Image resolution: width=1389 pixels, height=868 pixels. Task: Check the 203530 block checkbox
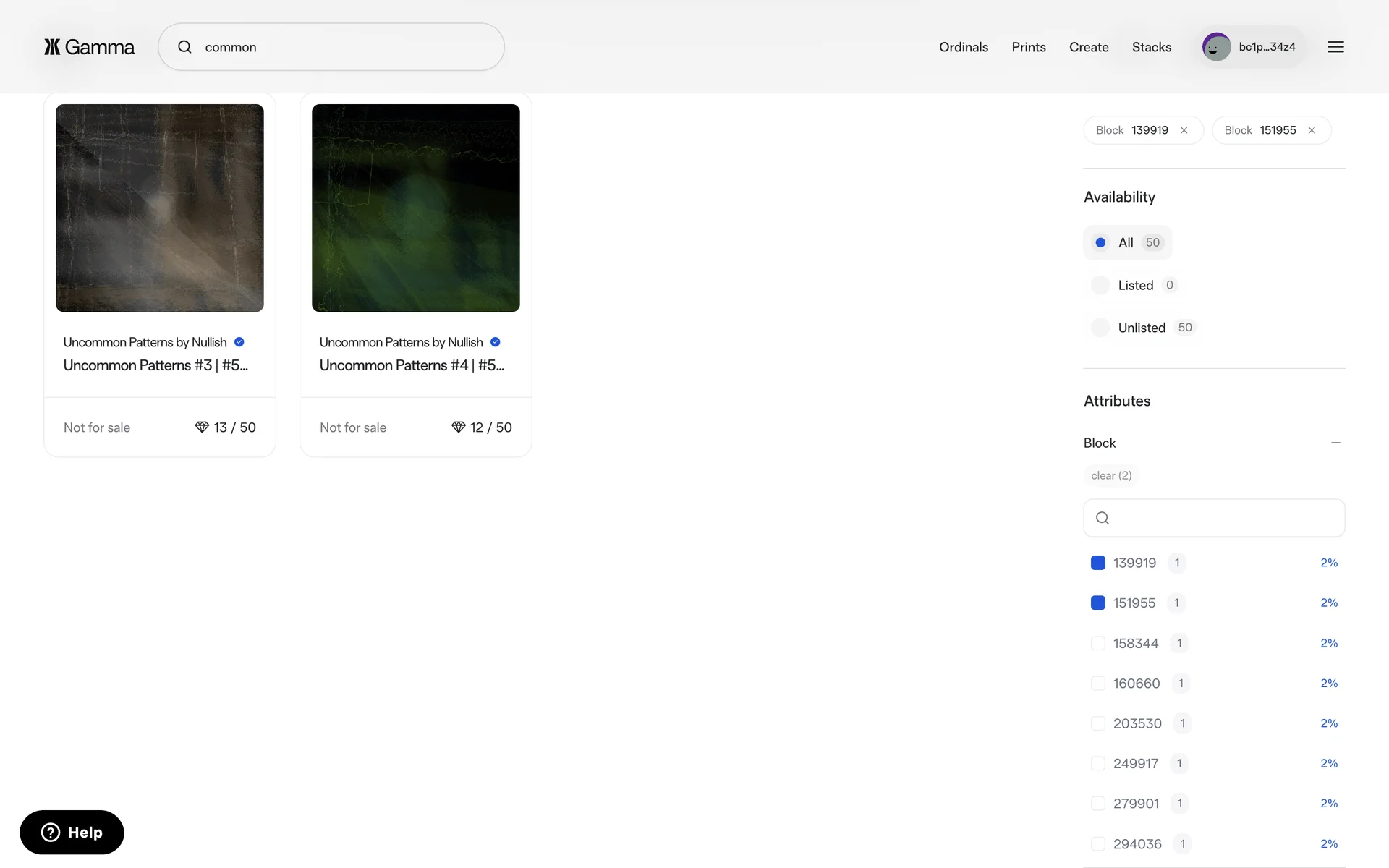coord(1097,723)
